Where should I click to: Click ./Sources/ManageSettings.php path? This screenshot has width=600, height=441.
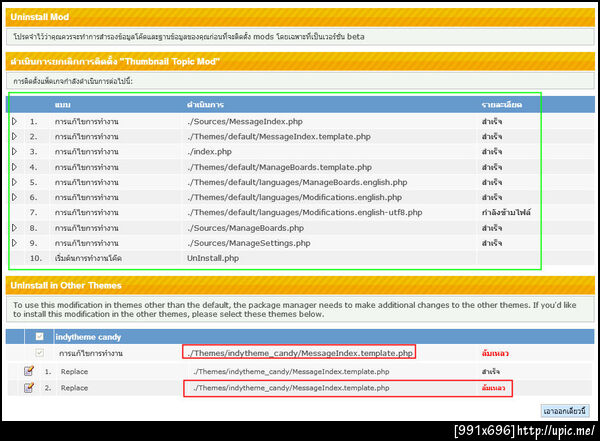pyautogui.click(x=249, y=243)
